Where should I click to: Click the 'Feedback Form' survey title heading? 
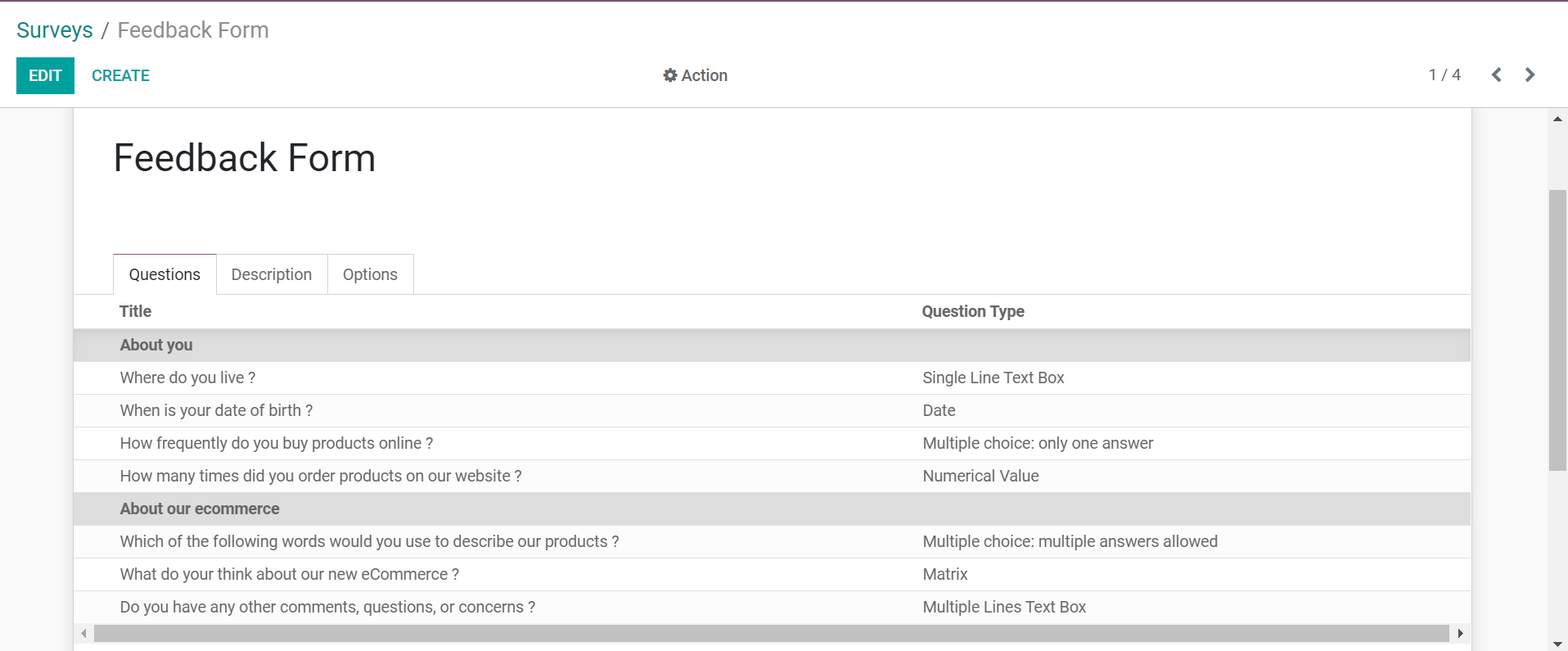[245, 158]
